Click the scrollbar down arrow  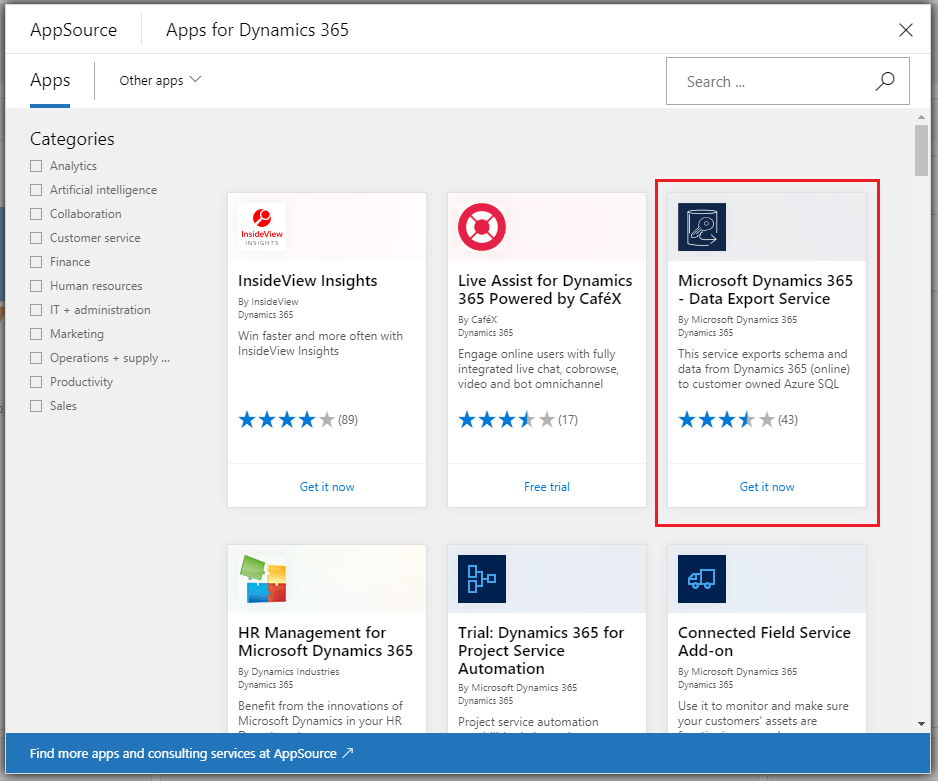point(921,724)
